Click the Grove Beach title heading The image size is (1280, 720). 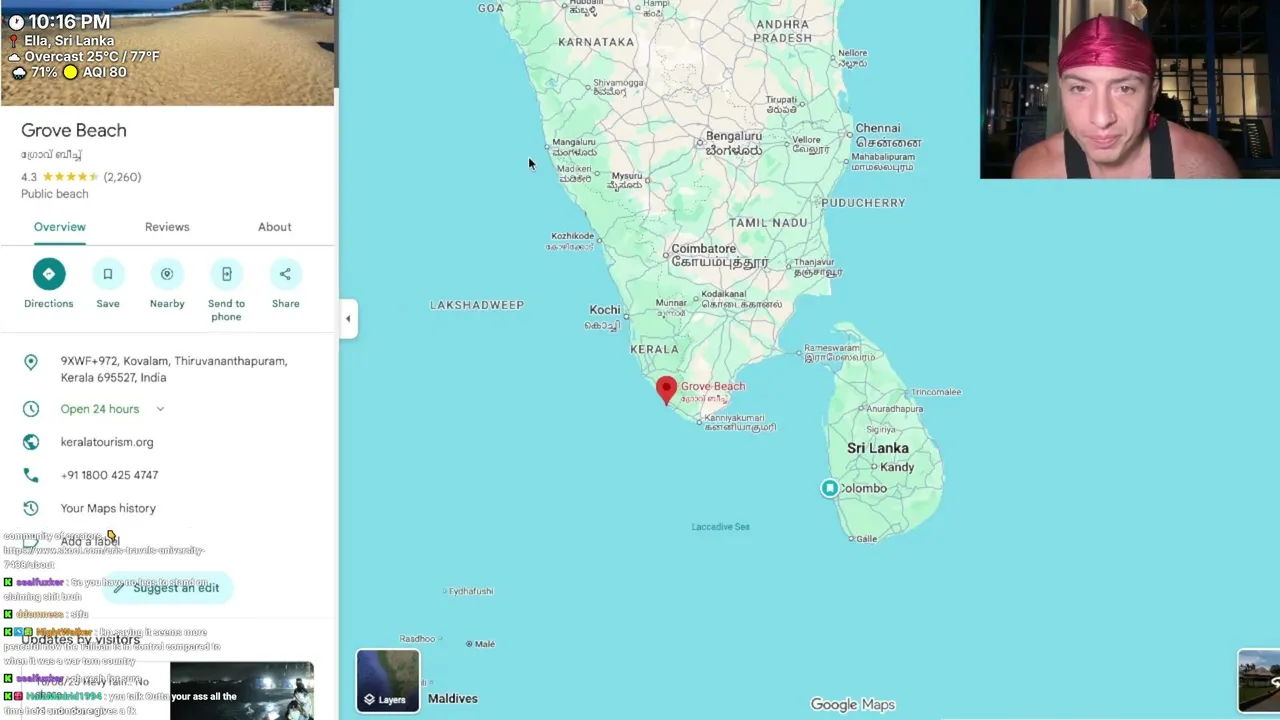(74, 130)
